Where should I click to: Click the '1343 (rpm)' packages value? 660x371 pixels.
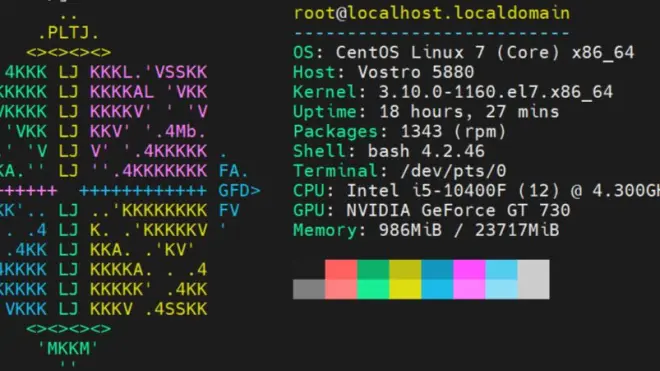pos(453,132)
